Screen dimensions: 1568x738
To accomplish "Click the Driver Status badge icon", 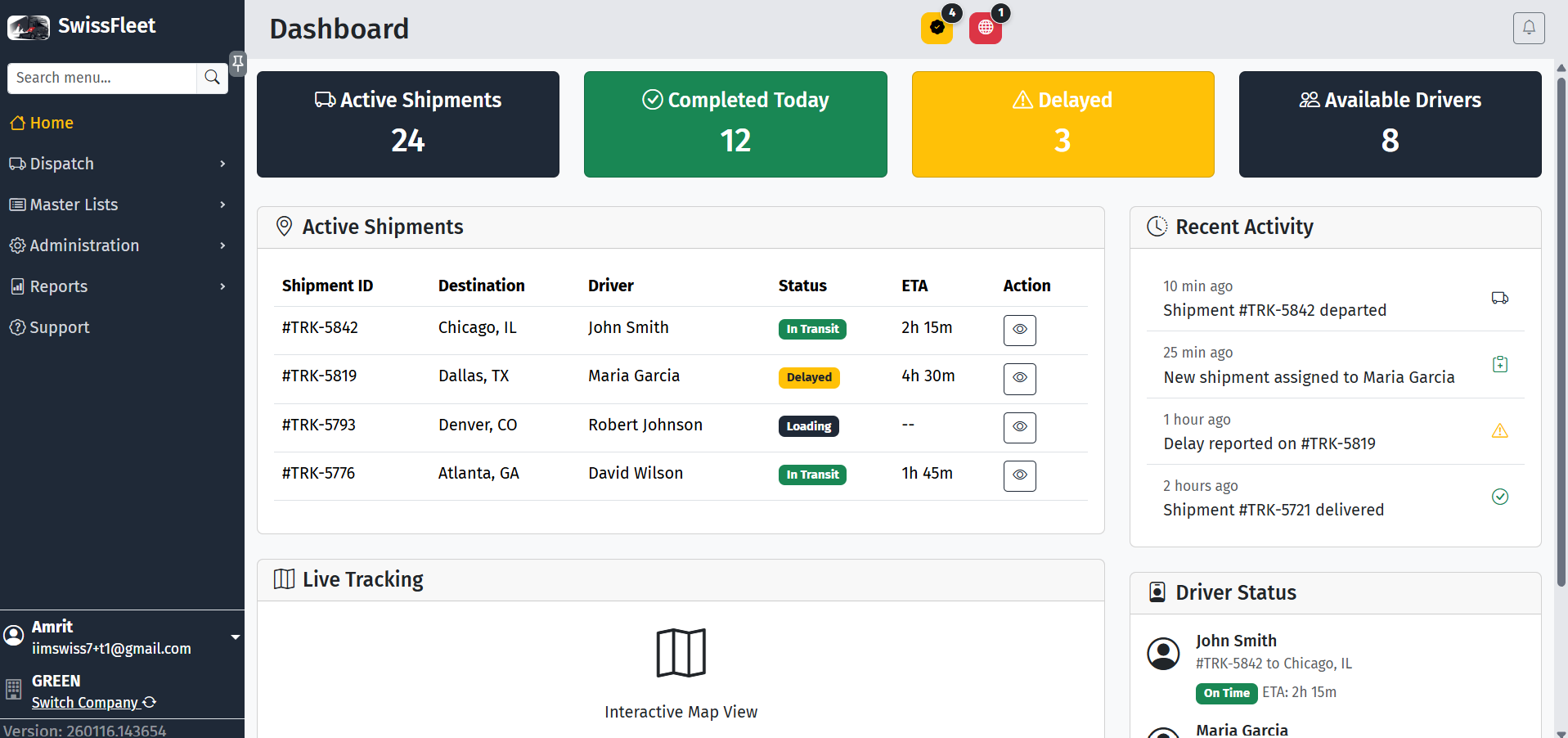I will (1157, 592).
